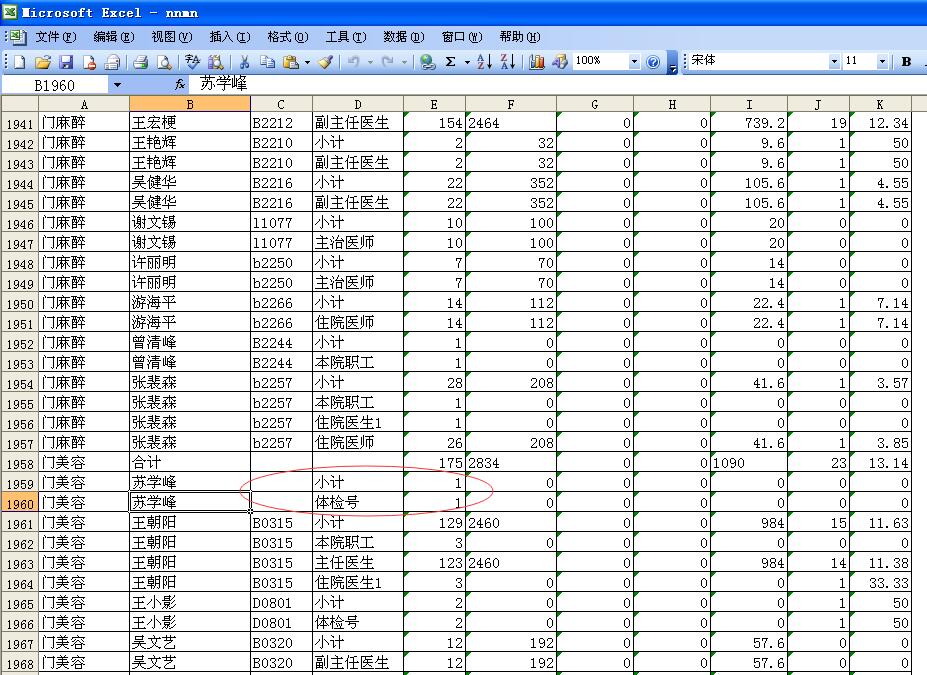Open the 帮助(H) menu
This screenshot has height=675, width=927.
tap(519, 37)
